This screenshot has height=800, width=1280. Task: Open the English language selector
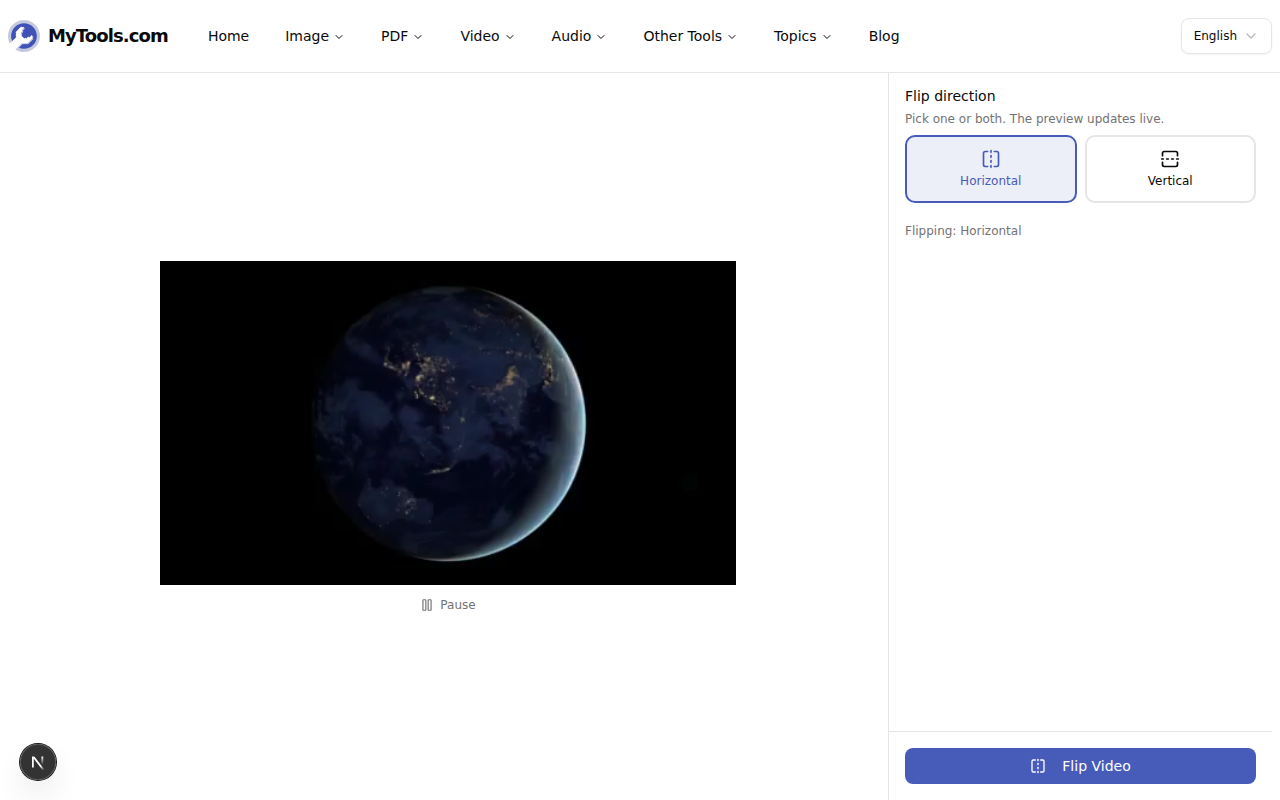[1226, 36]
